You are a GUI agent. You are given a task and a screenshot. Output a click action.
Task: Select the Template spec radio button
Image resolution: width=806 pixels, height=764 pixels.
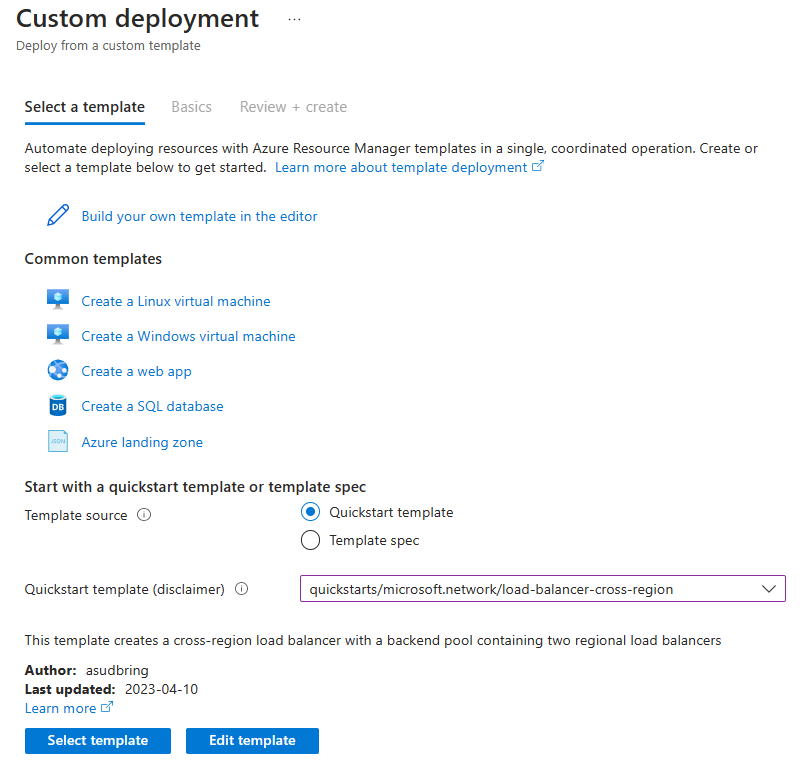click(x=311, y=540)
